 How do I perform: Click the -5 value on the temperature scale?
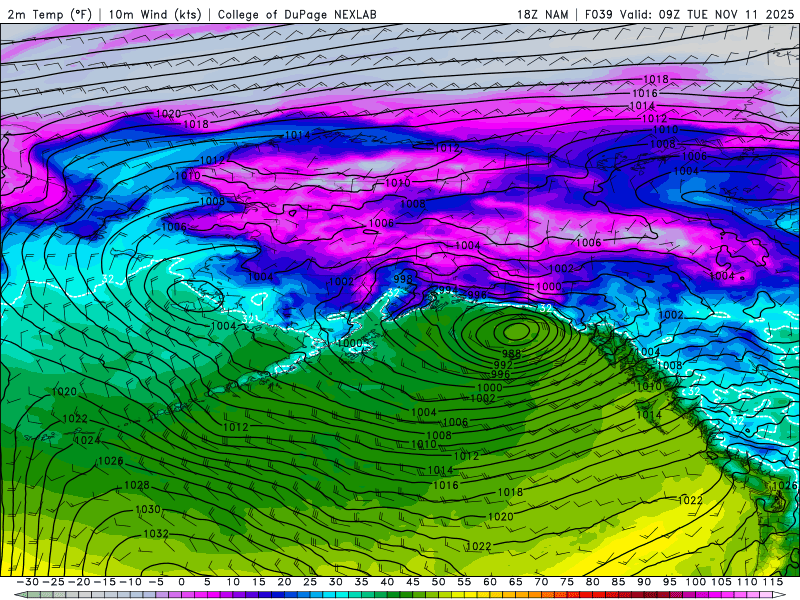pyautogui.click(x=156, y=582)
